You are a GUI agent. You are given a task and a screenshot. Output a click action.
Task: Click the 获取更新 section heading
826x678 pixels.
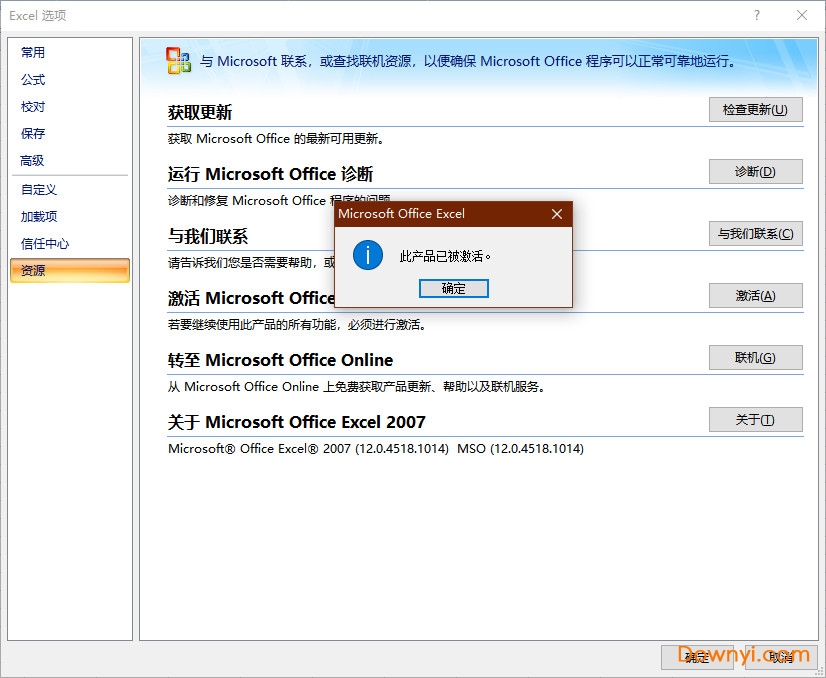pos(200,112)
